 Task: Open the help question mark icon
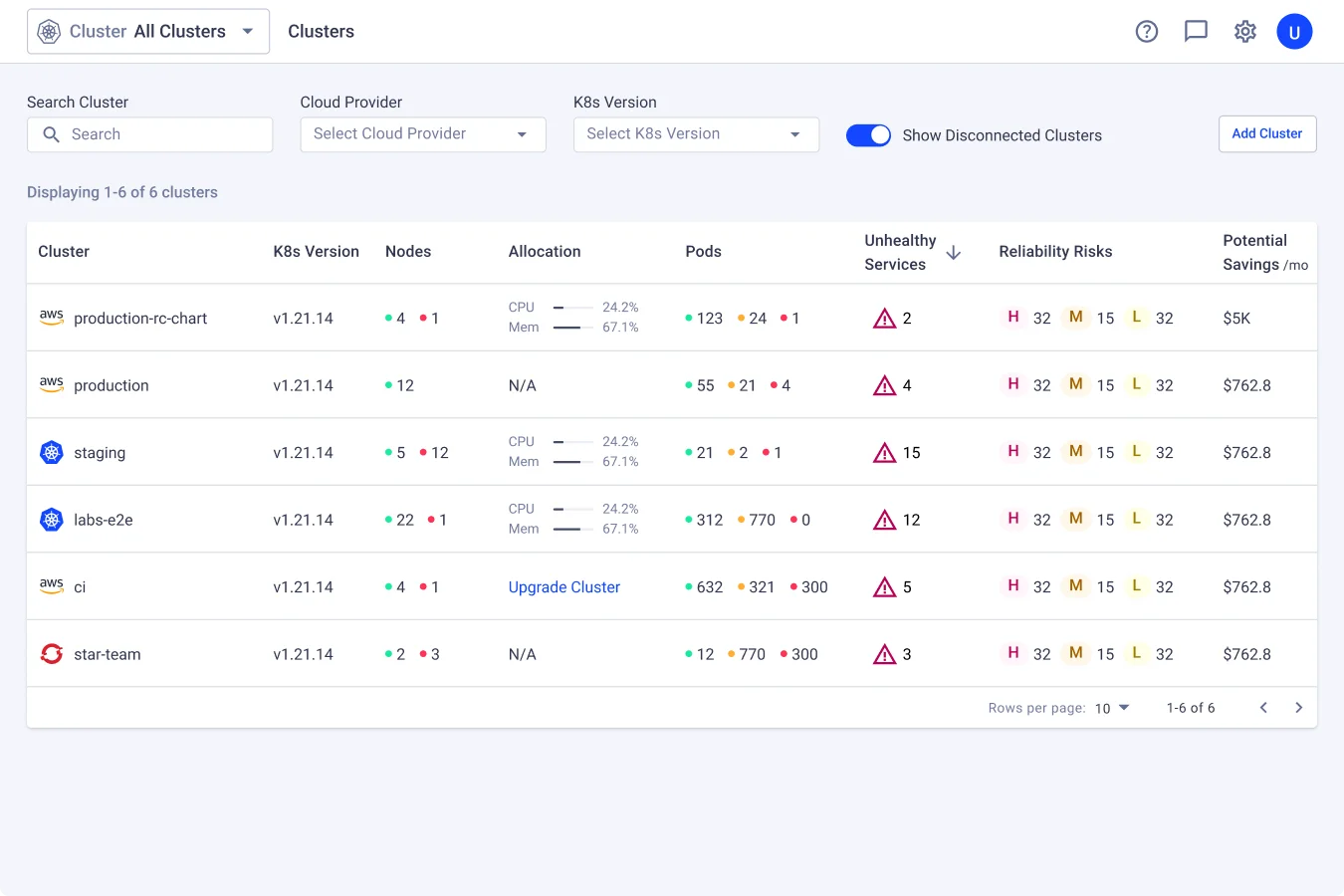point(1147,32)
